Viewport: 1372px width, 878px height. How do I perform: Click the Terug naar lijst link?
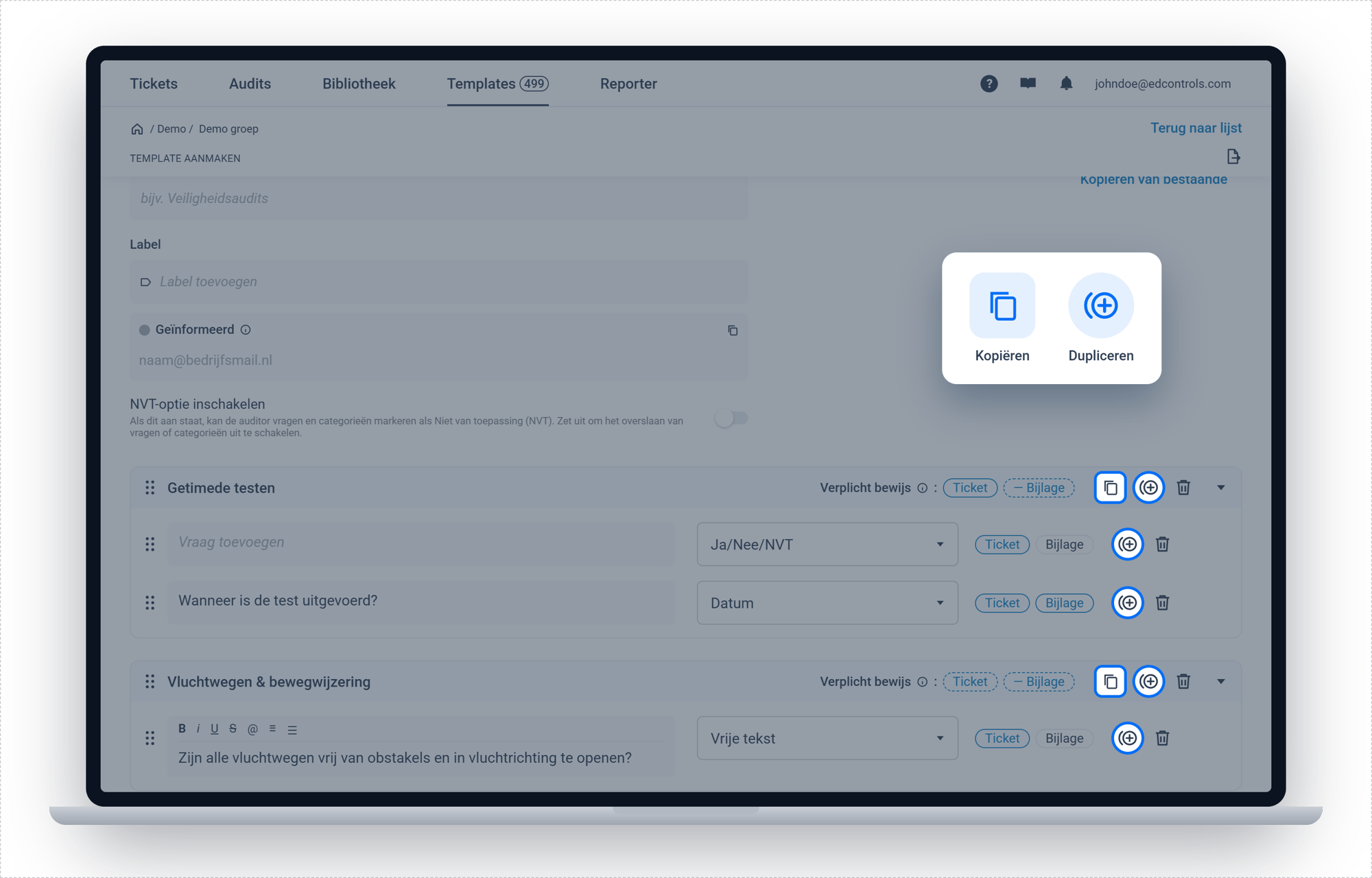pyautogui.click(x=1196, y=128)
